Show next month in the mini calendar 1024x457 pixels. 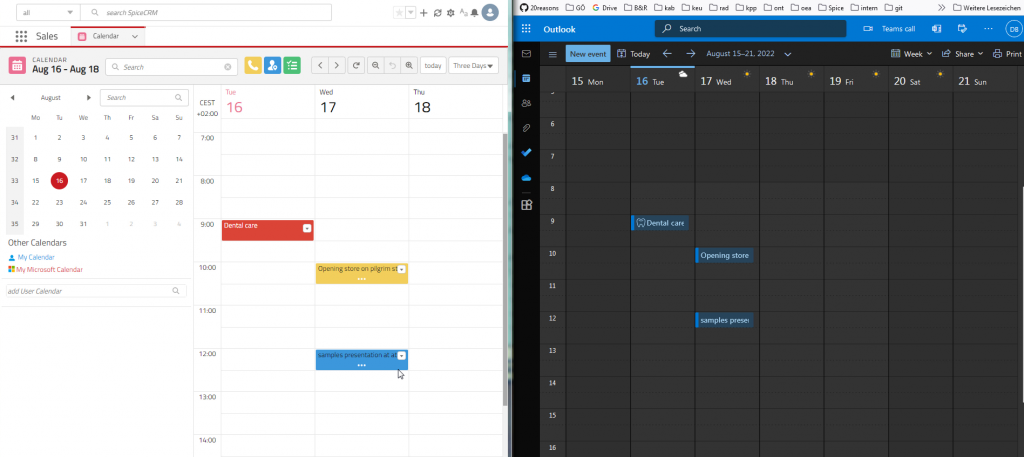coord(89,98)
